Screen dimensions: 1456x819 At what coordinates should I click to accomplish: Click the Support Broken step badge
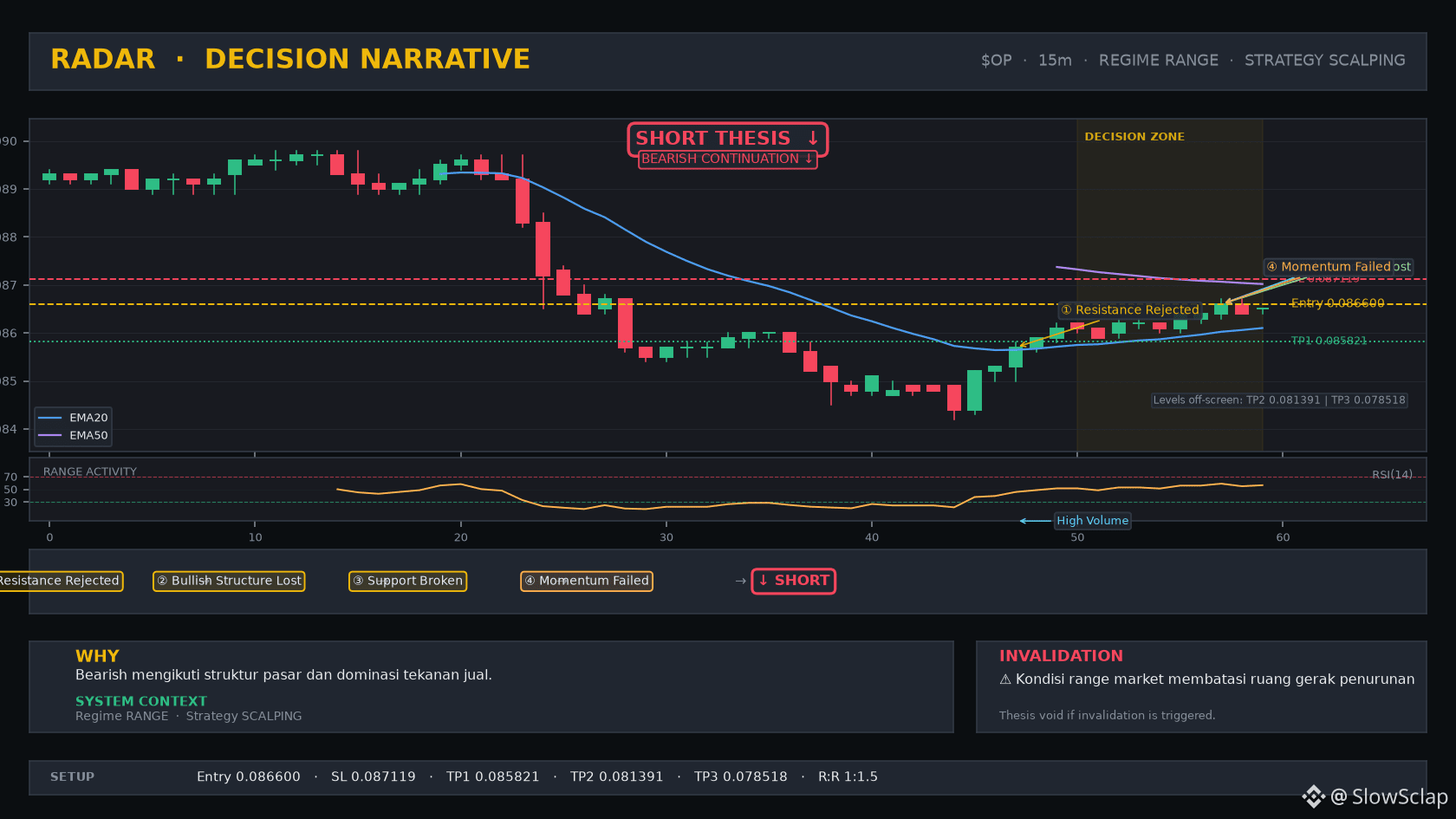click(407, 581)
